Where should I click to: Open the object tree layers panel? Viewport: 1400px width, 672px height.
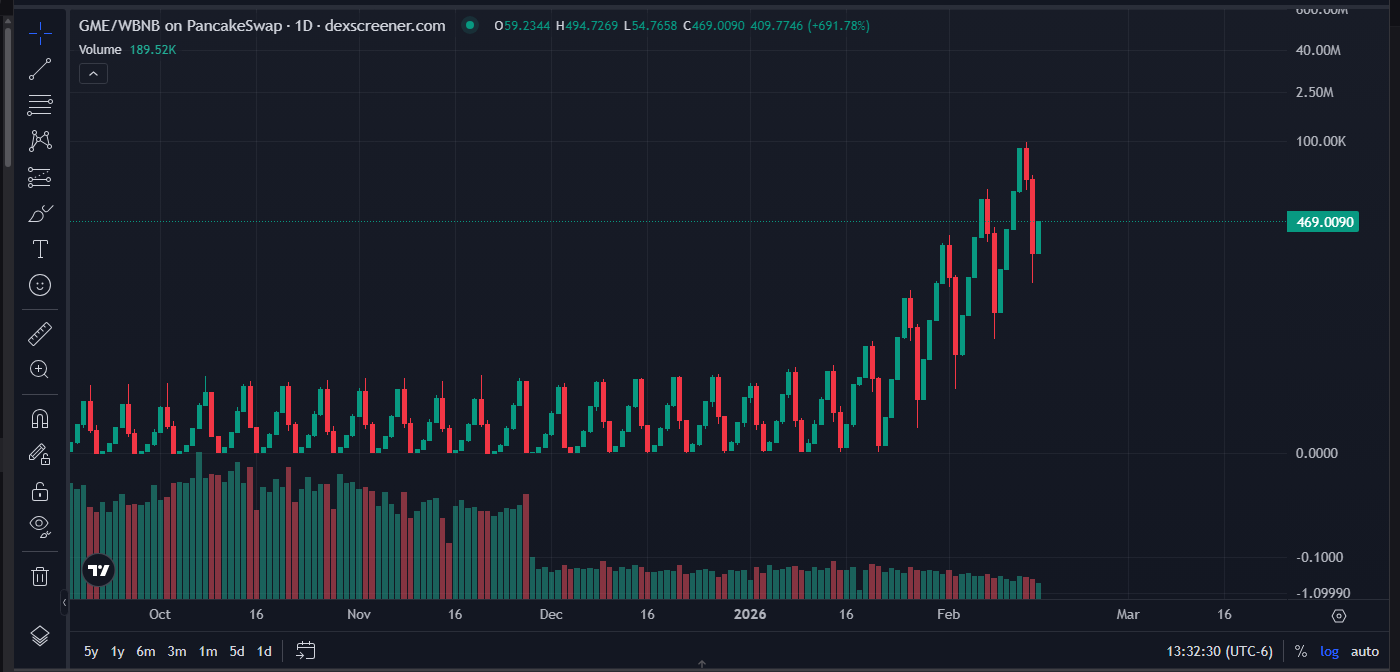coord(40,635)
